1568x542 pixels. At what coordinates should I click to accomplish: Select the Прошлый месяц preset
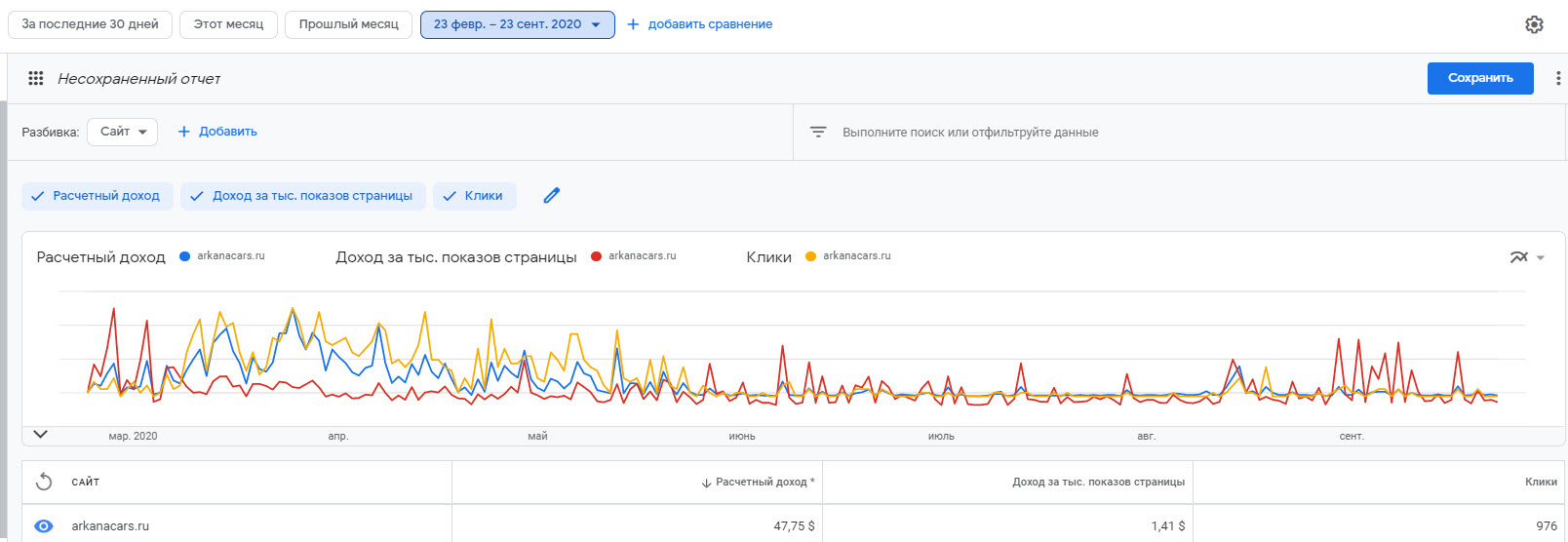click(348, 24)
